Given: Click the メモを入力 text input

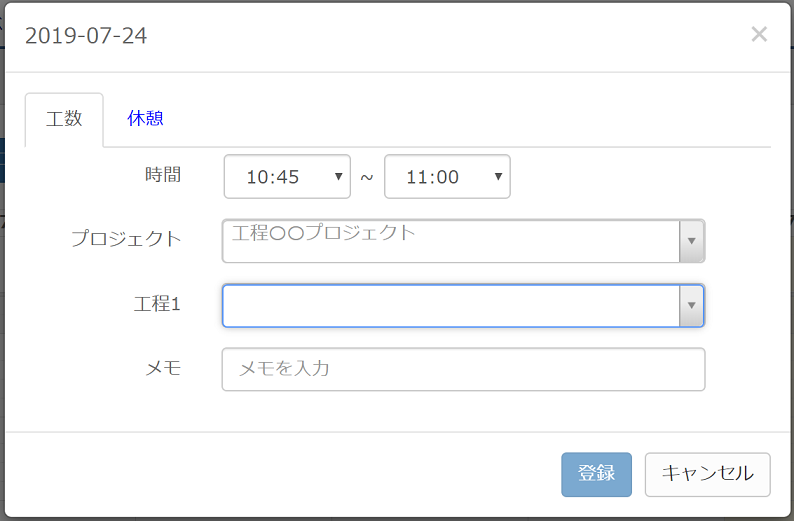Looking at the screenshot, I should tap(463, 369).
